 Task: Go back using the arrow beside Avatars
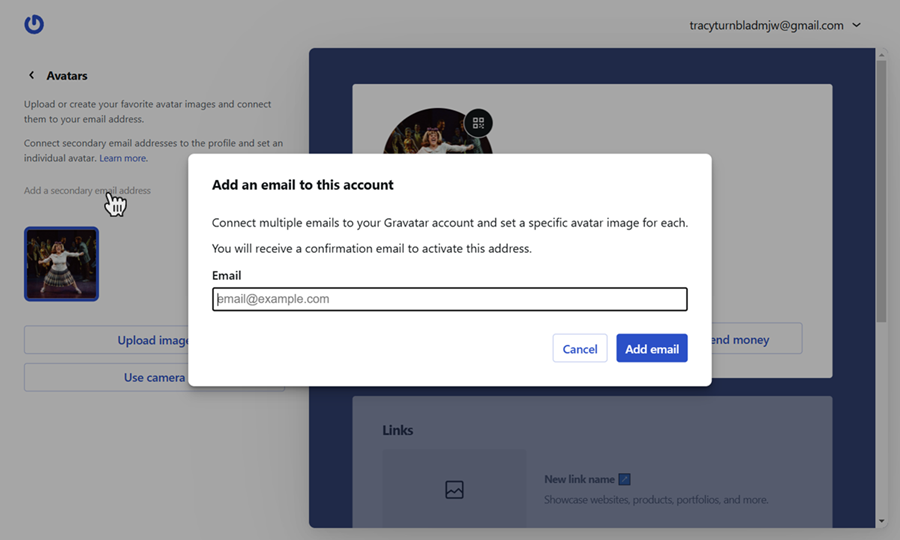[x=31, y=76]
